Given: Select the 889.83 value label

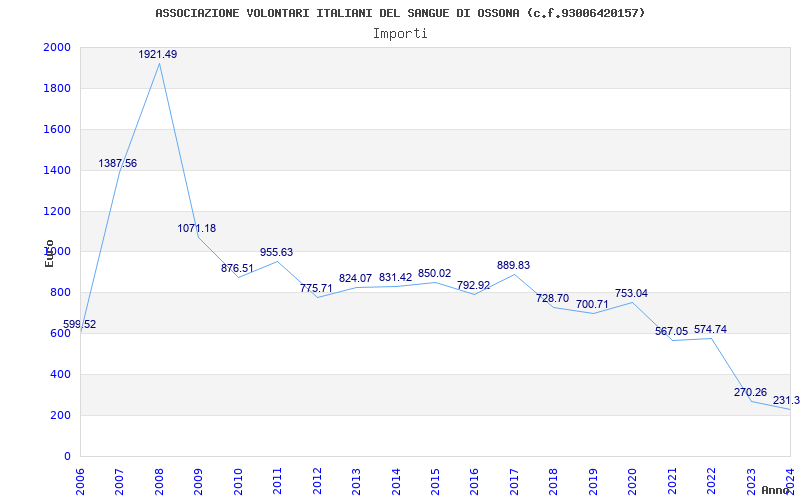Looking at the screenshot, I should coord(514,265).
